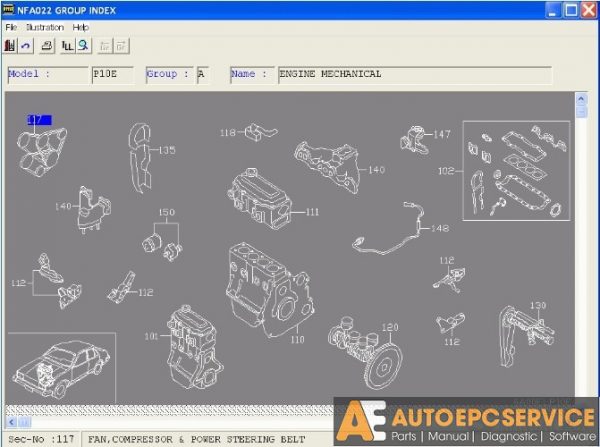Click the cylinder block illustration
Viewport: 600px width, 447px height.
coord(270,289)
